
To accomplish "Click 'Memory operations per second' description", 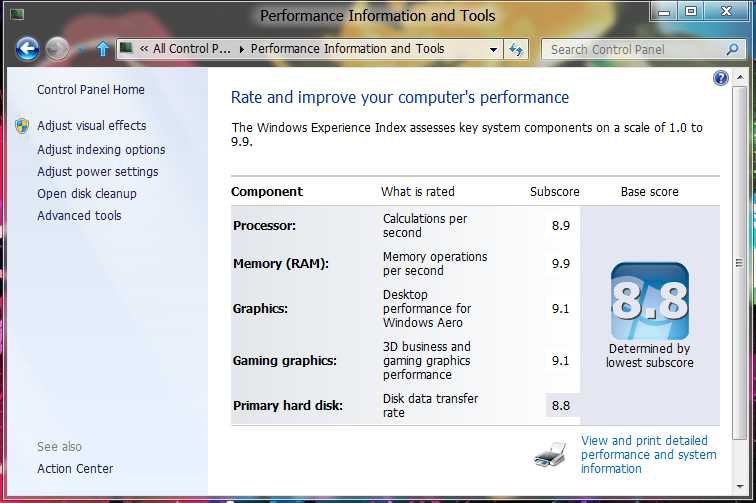I will click(x=435, y=264).
